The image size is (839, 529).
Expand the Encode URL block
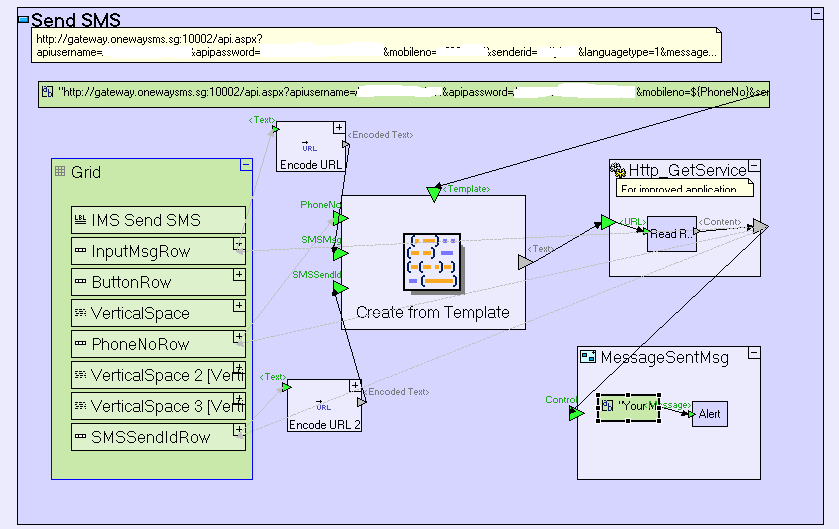click(x=339, y=128)
